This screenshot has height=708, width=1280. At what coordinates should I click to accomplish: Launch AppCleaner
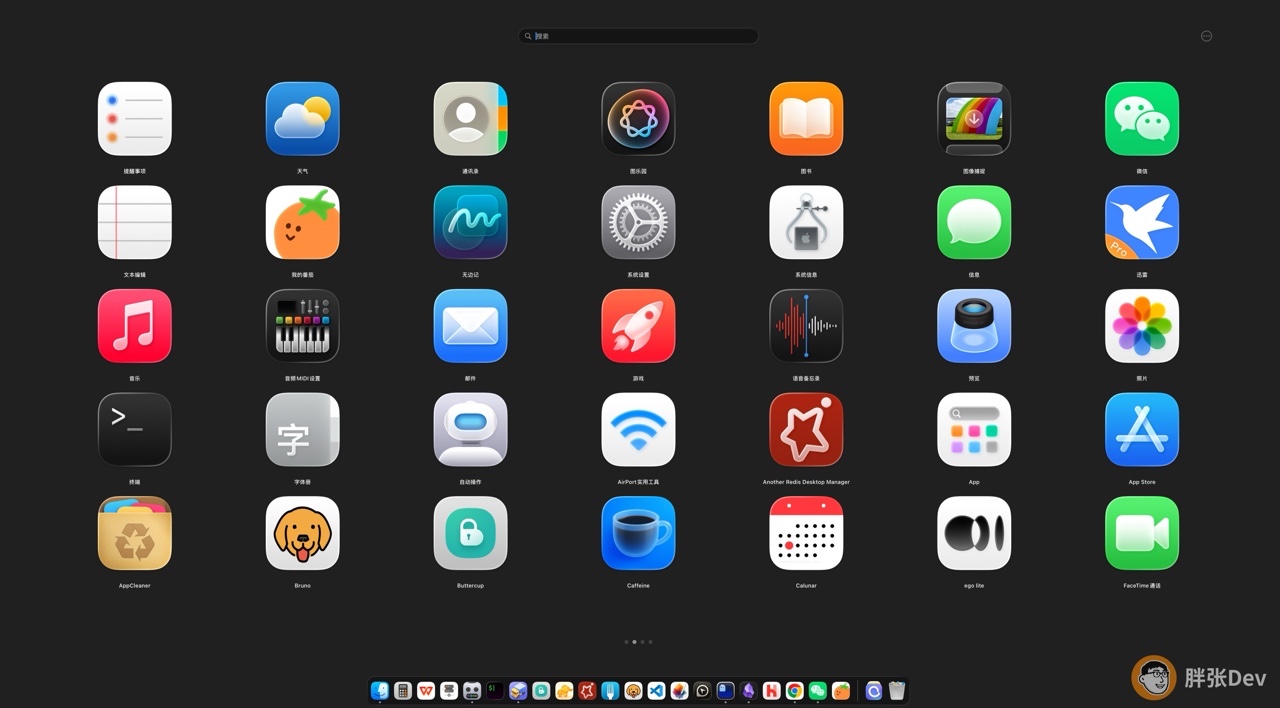click(135, 533)
